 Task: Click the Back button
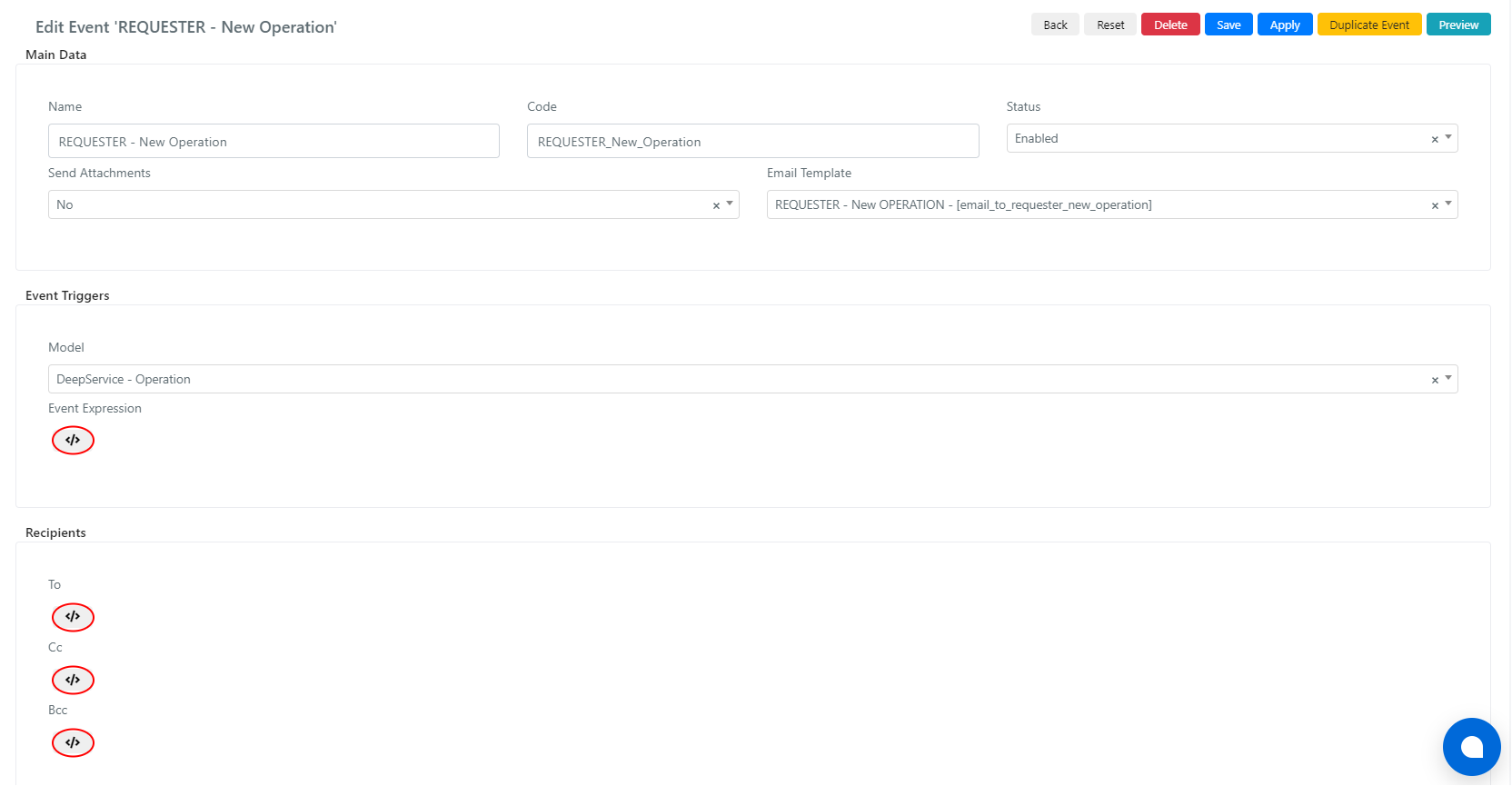tap(1055, 25)
